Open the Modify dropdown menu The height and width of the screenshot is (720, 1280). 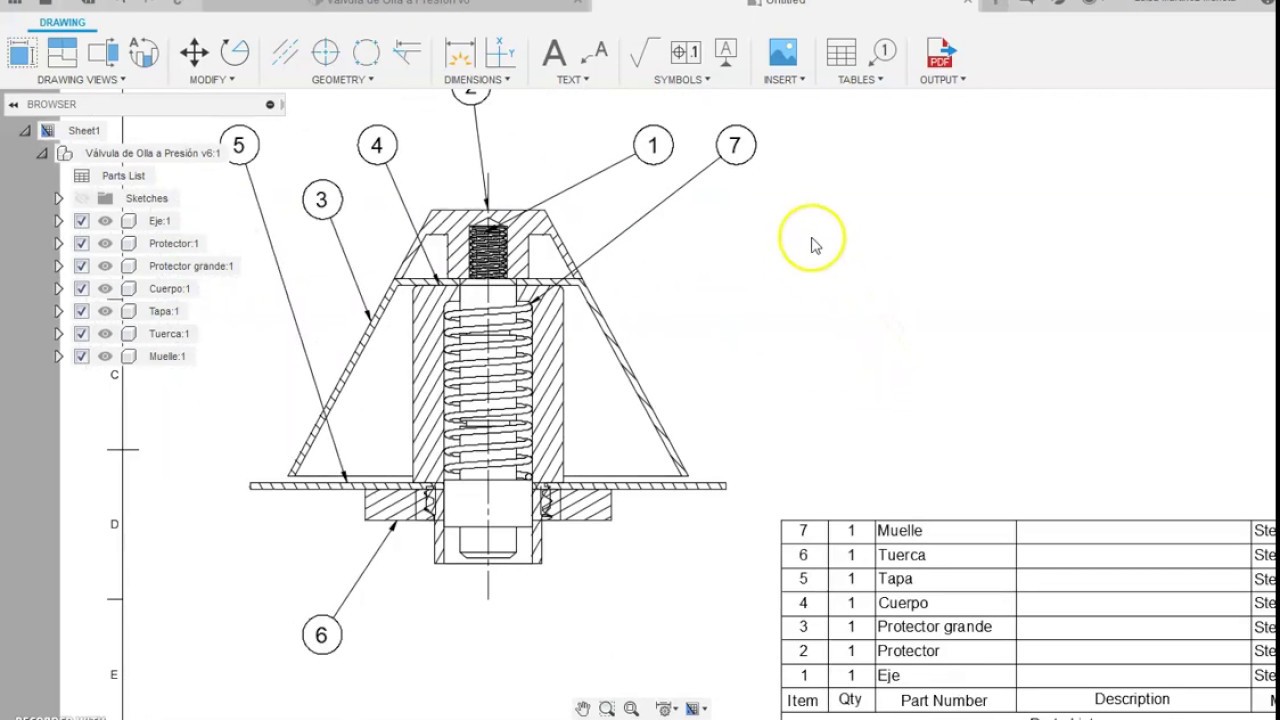click(x=212, y=80)
